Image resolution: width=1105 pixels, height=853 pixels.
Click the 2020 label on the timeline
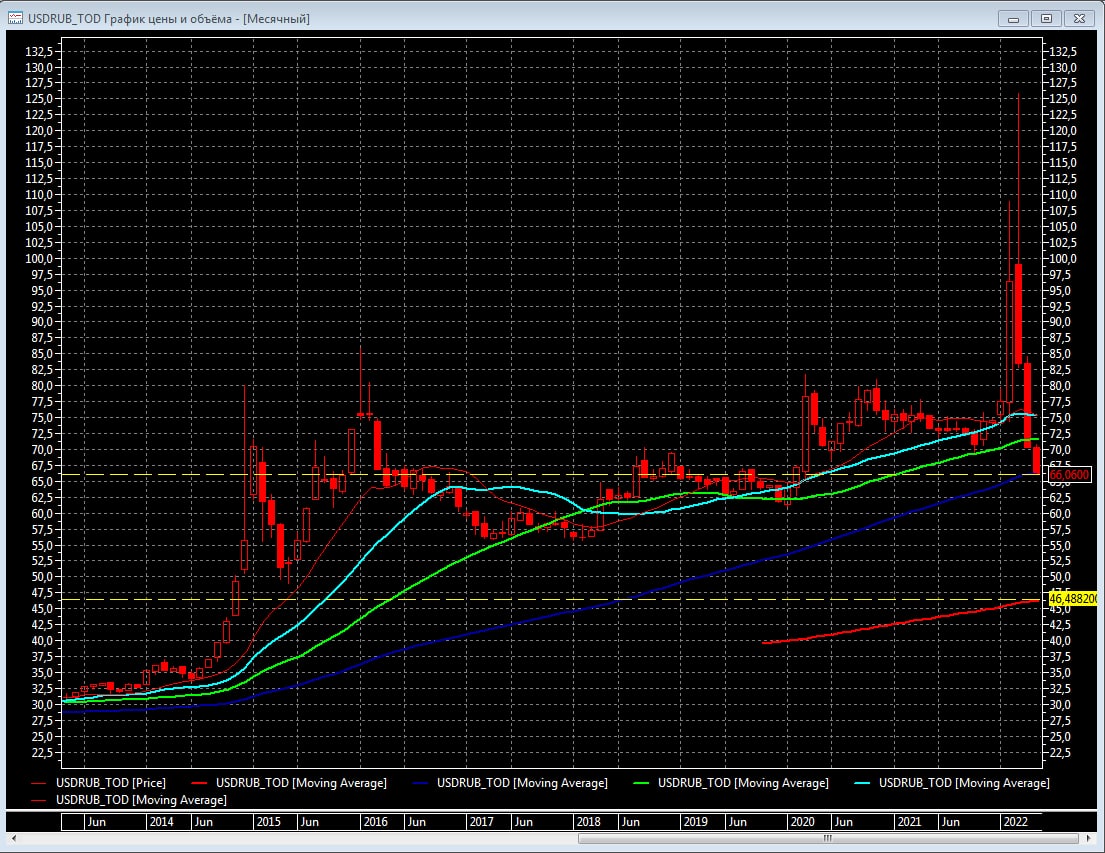click(802, 822)
